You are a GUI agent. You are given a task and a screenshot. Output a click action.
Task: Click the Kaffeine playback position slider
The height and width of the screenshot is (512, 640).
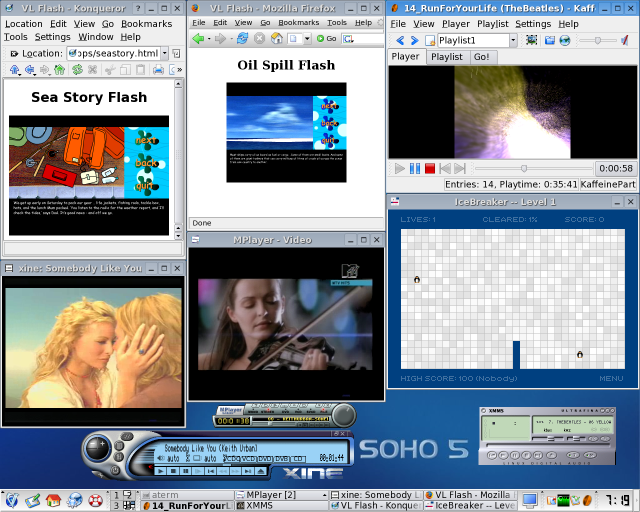523,169
